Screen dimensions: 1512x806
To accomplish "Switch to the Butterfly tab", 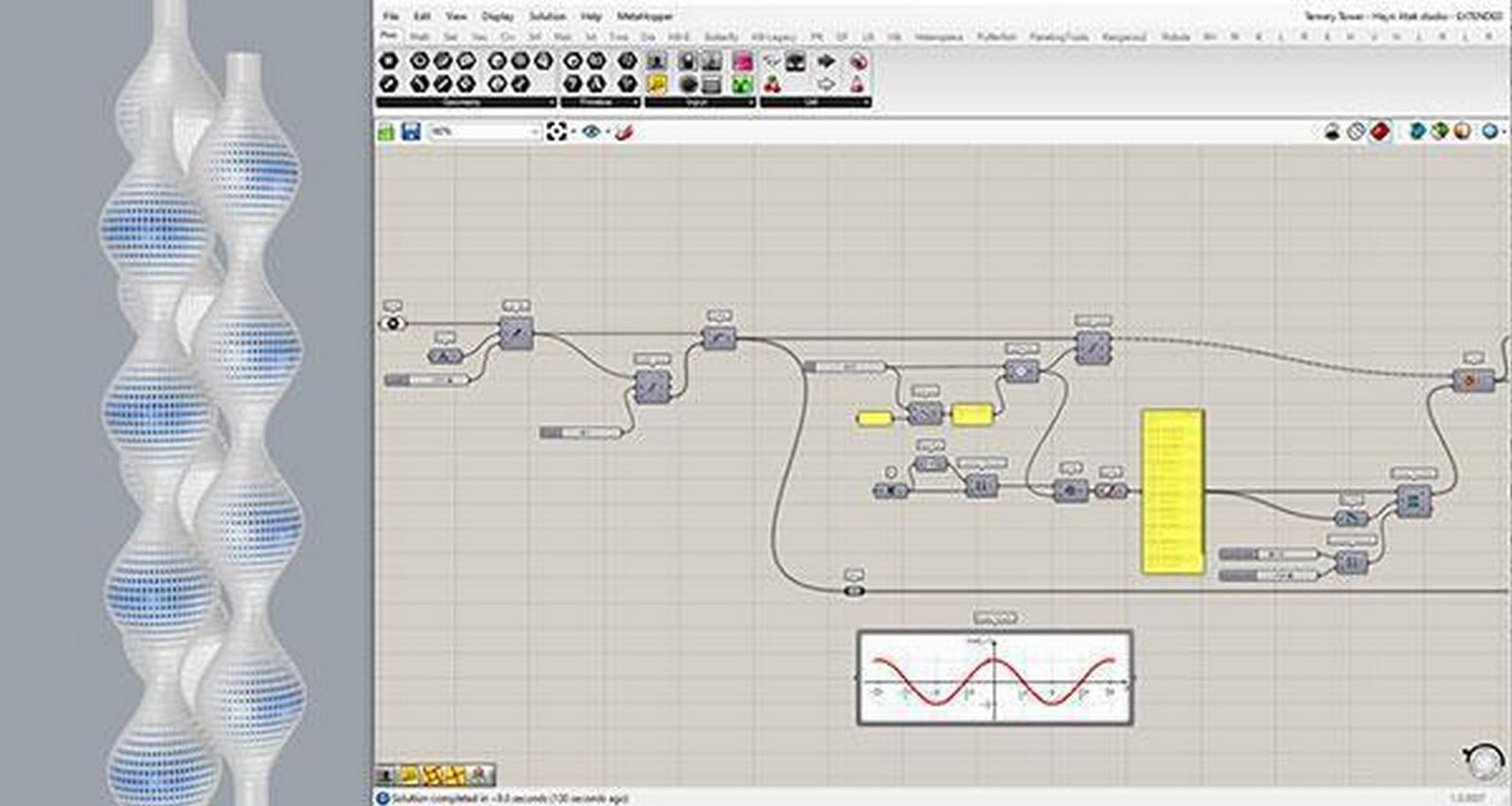I will [x=721, y=37].
